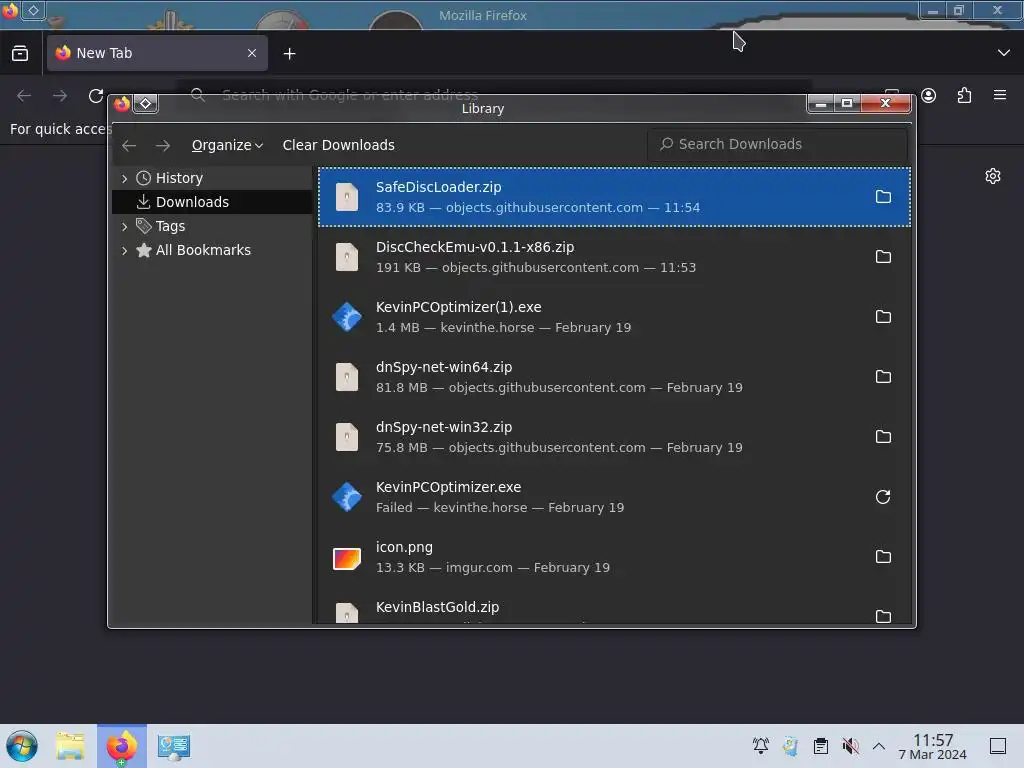Show dnSpy-net-win32.zip in folder

click(883, 437)
